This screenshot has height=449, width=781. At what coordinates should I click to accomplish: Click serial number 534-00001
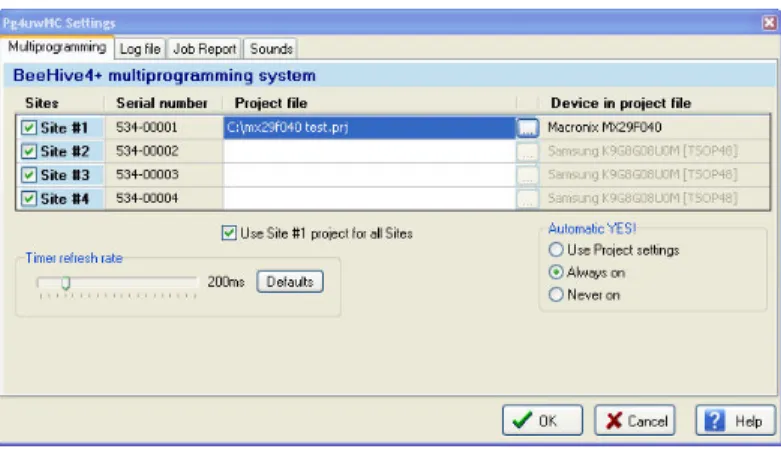[147, 127]
